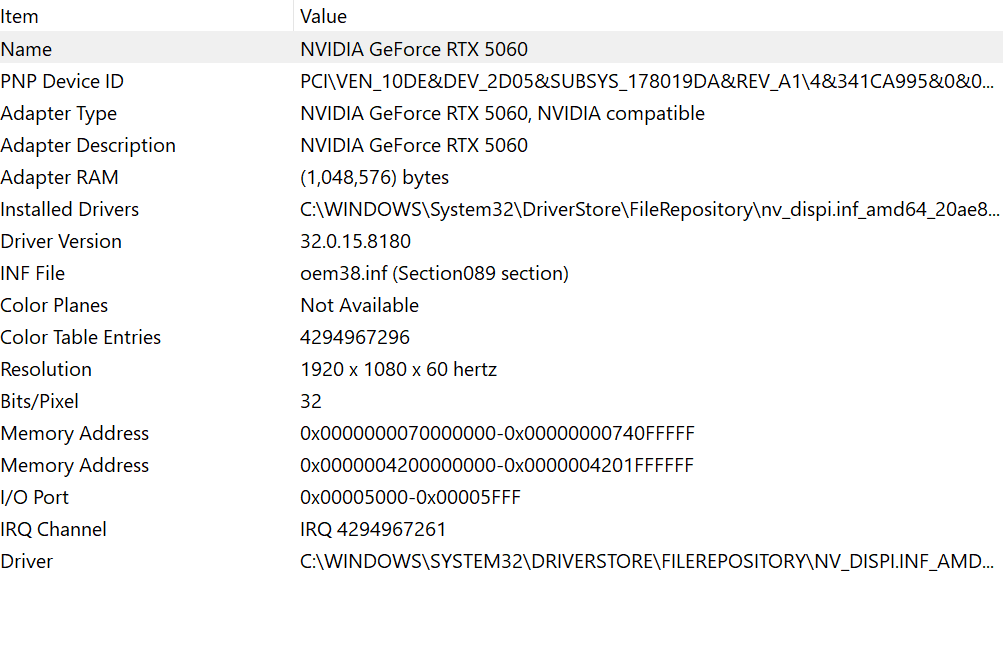Viewport: 1003px width, 666px height.
Task: Select the Name row
Action: [x=27, y=49]
